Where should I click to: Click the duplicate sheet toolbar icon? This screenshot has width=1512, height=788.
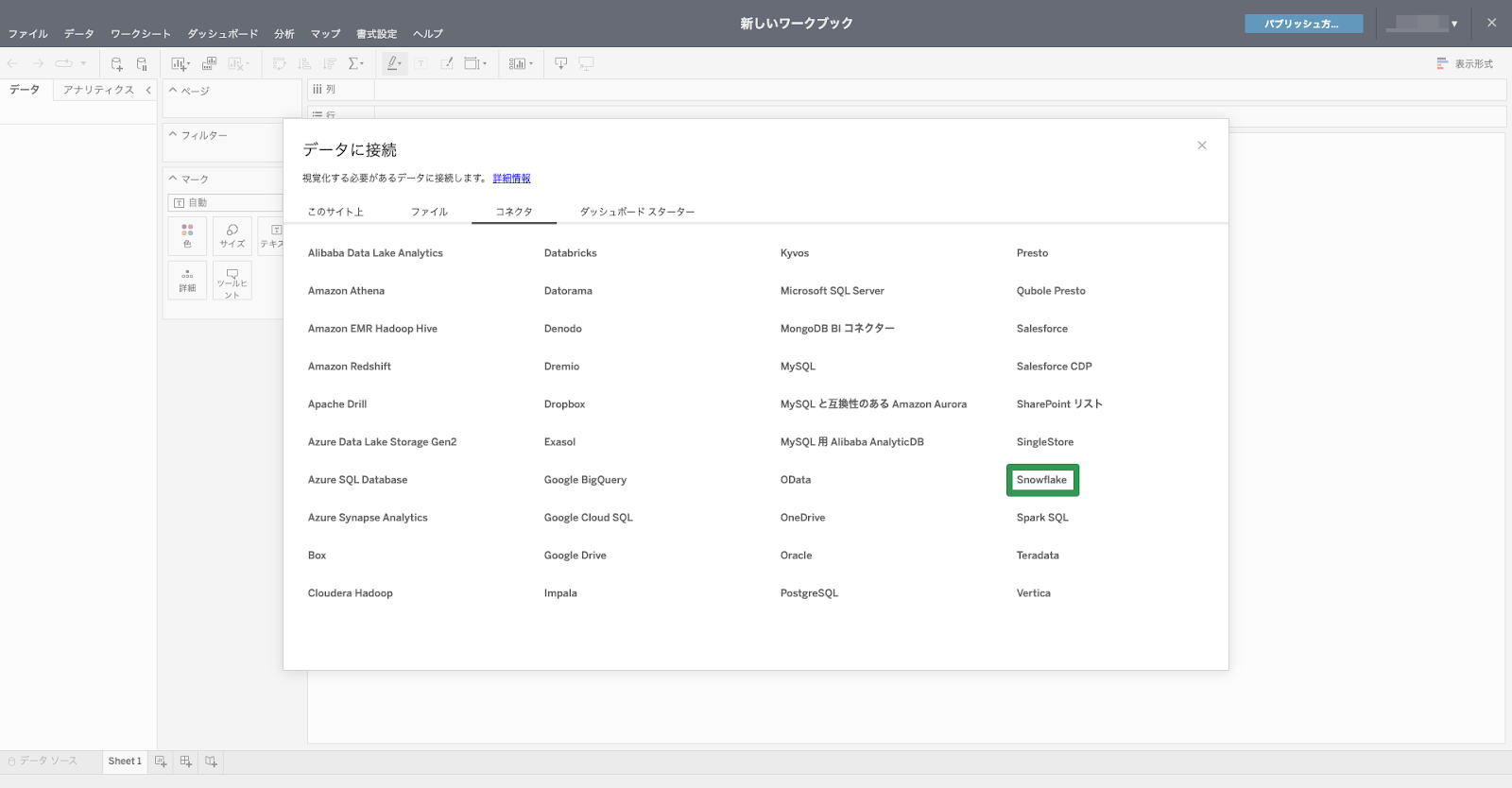(209, 64)
